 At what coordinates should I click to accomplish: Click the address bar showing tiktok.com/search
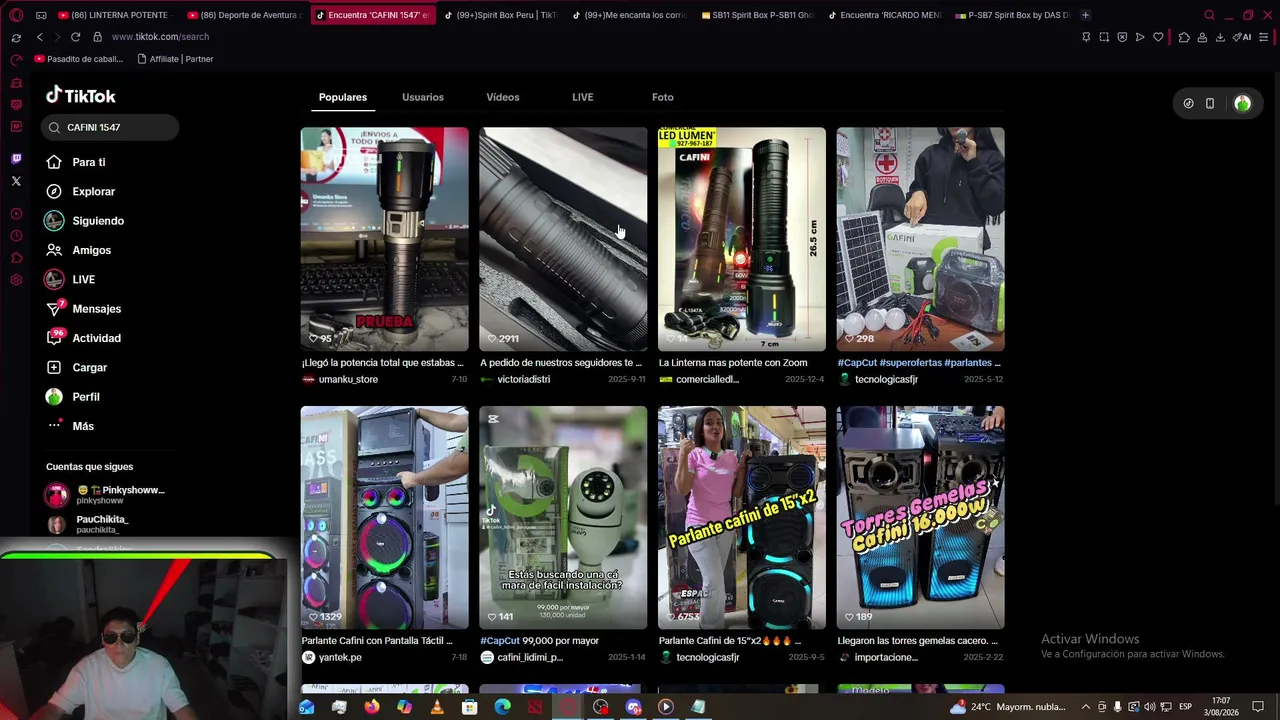(x=160, y=37)
